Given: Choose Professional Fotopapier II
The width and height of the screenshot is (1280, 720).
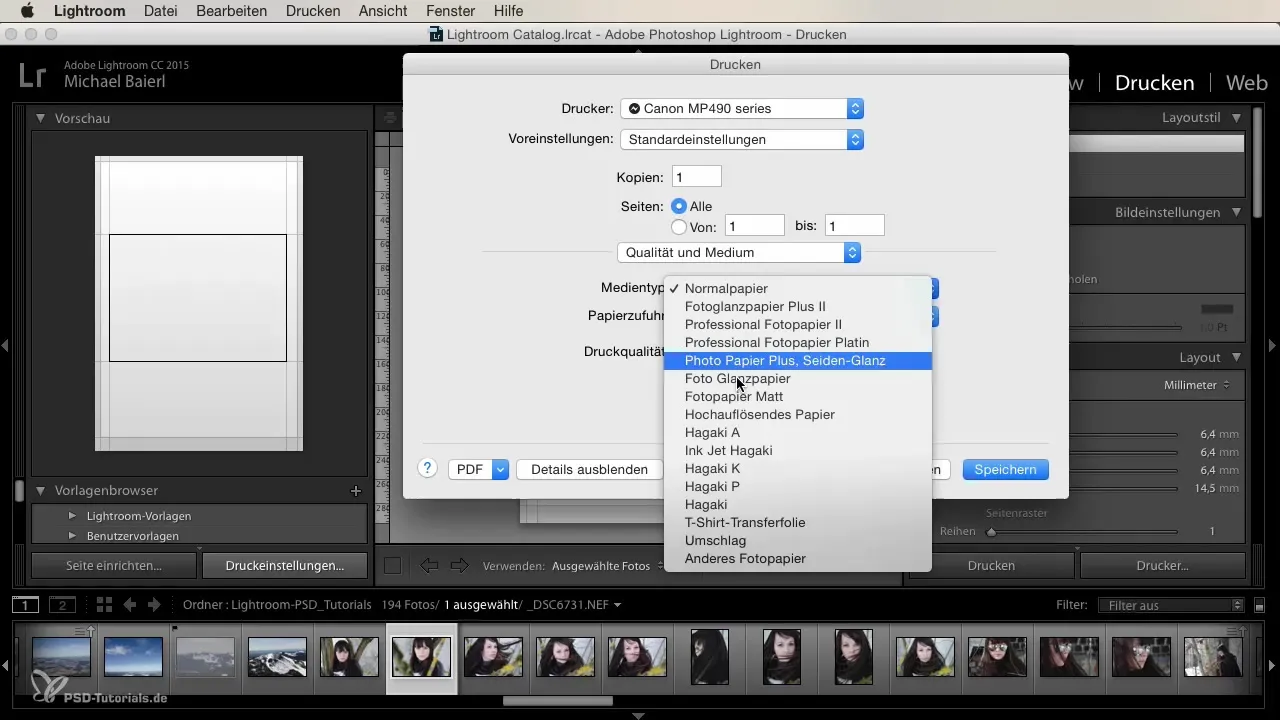Looking at the screenshot, I should coord(798,325).
